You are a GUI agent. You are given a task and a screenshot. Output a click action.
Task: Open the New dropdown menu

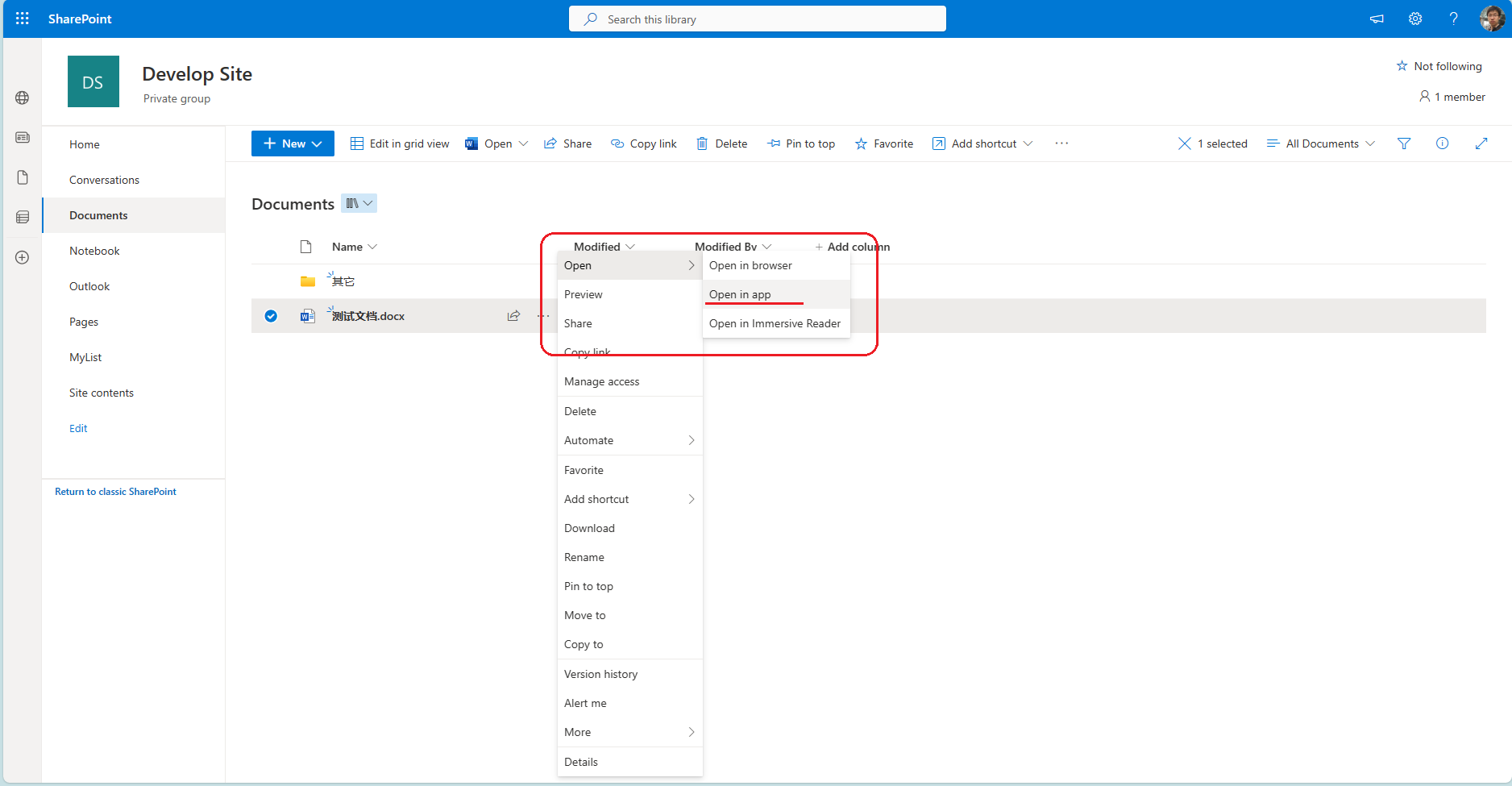tap(293, 143)
